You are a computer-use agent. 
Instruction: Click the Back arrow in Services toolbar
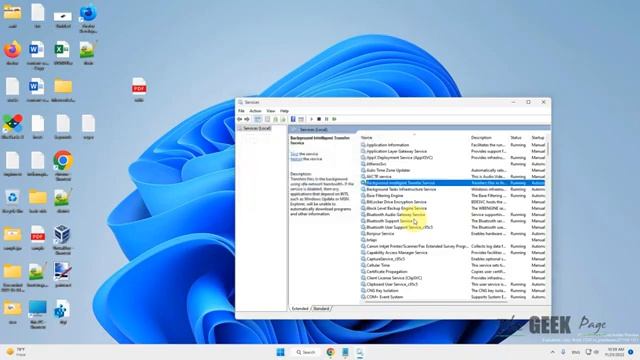click(240, 119)
